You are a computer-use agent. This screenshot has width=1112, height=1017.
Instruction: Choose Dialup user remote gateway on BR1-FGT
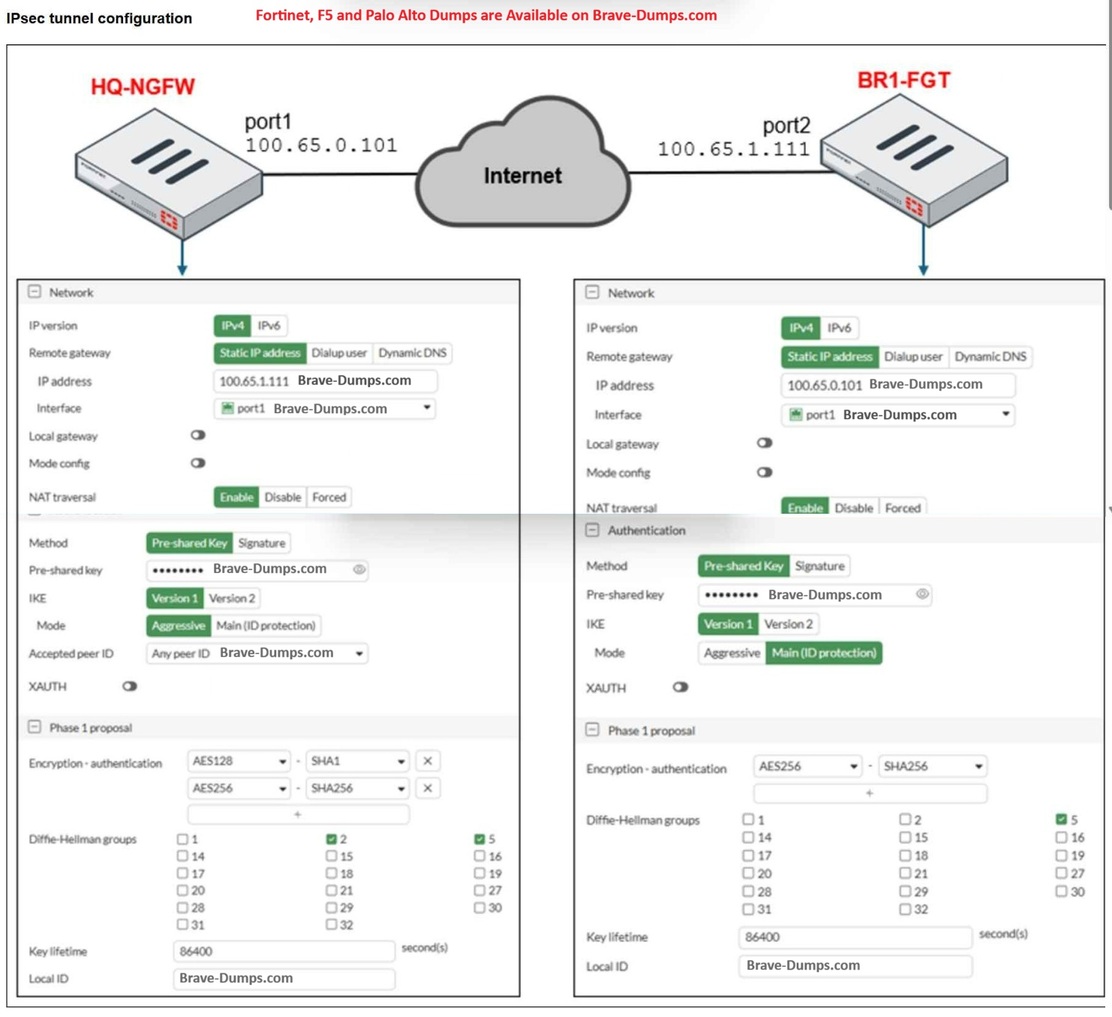click(913, 357)
